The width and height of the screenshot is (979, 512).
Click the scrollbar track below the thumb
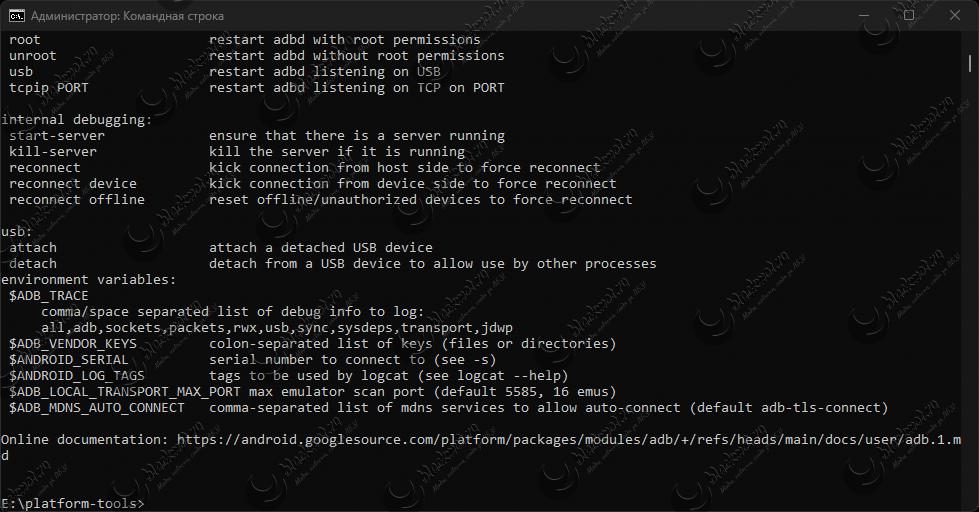point(970,287)
